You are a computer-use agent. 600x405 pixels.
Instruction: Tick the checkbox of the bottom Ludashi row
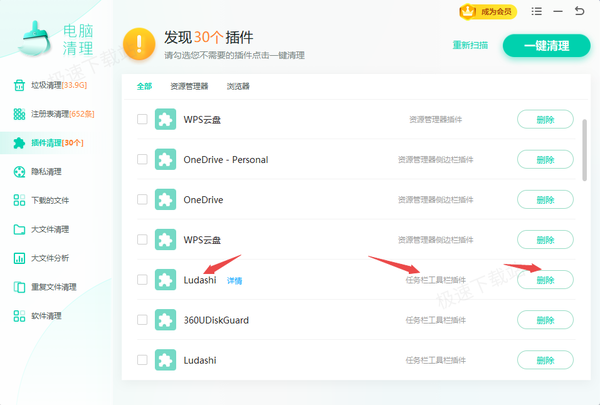(142, 360)
